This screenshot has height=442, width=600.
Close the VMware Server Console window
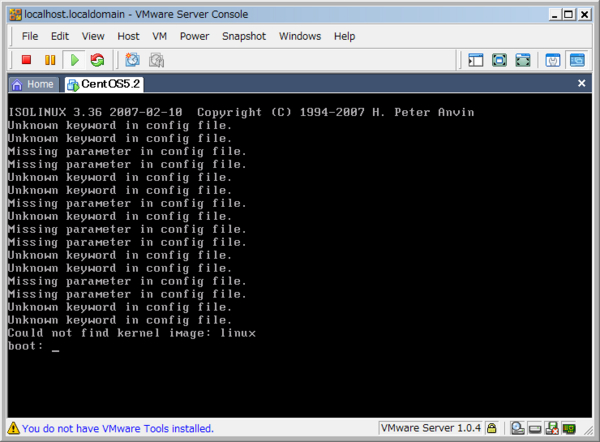tap(584, 15)
